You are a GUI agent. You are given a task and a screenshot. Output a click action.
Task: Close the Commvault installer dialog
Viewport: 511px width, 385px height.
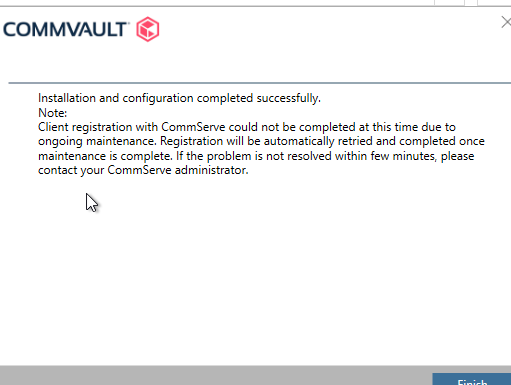tap(506, 22)
